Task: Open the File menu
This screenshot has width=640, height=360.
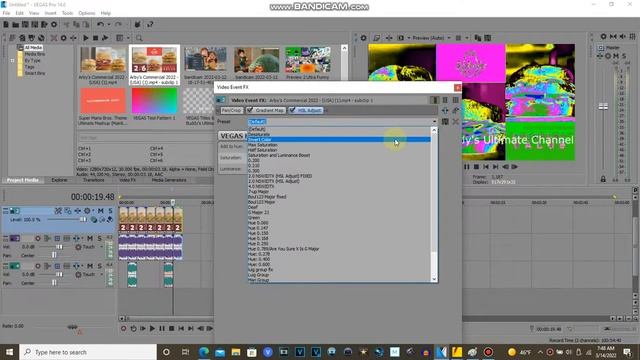Action: (x=6, y=13)
